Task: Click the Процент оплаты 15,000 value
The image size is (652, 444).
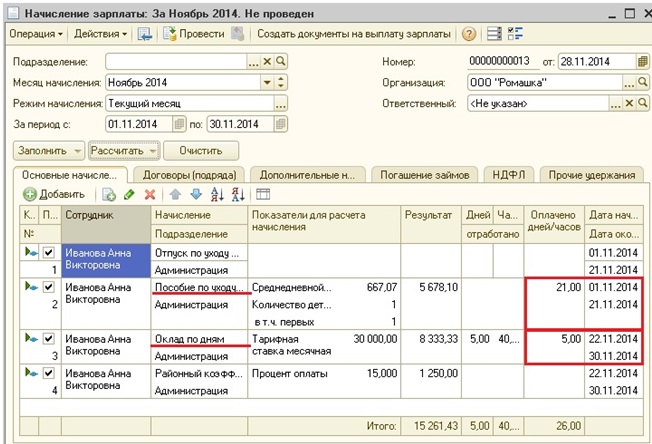Action: pyautogui.click(x=382, y=373)
